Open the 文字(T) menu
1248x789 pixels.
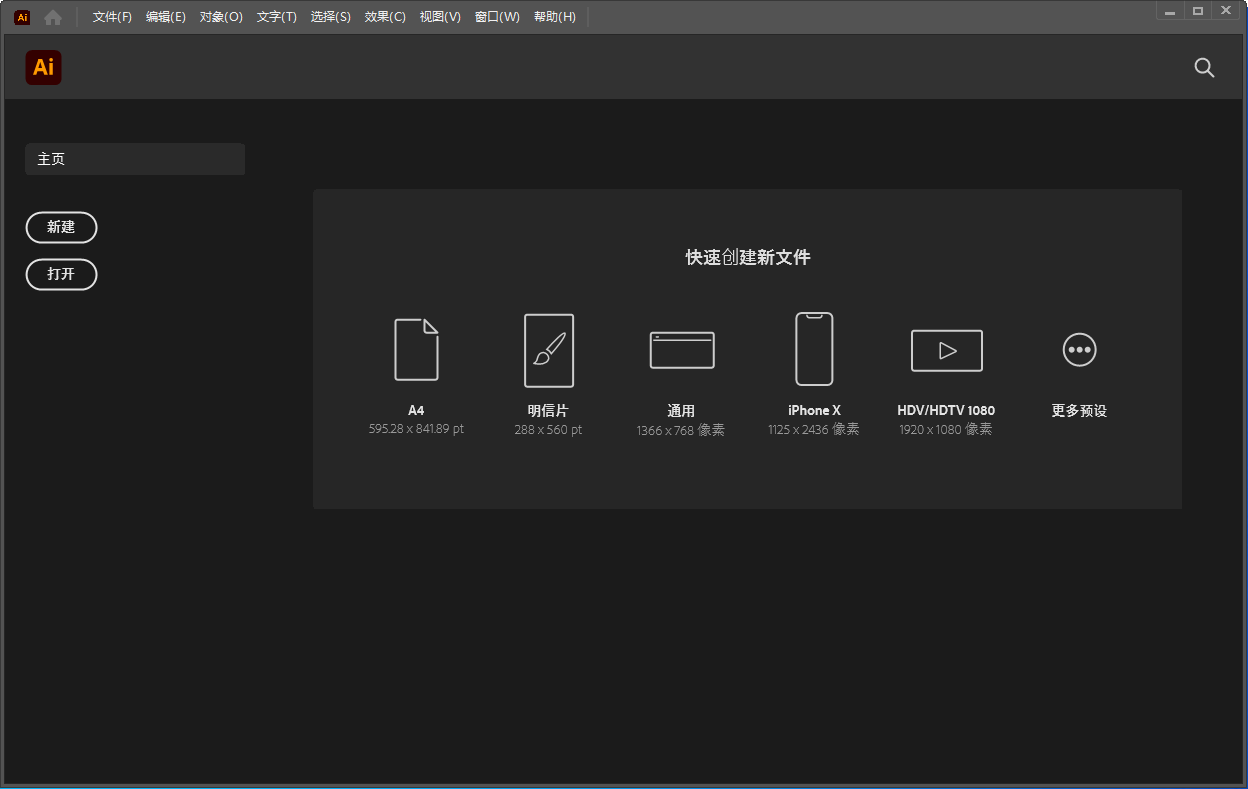click(x=277, y=16)
